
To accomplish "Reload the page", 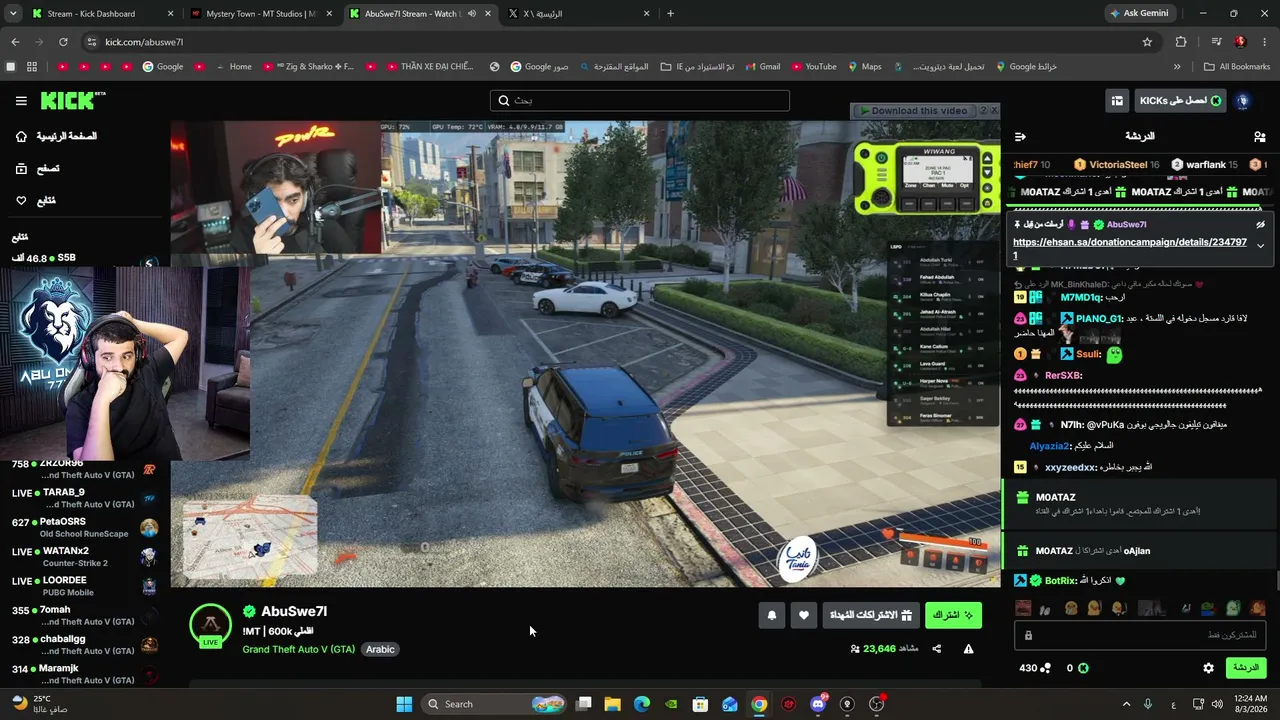I will pyautogui.click(x=63, y=42).
